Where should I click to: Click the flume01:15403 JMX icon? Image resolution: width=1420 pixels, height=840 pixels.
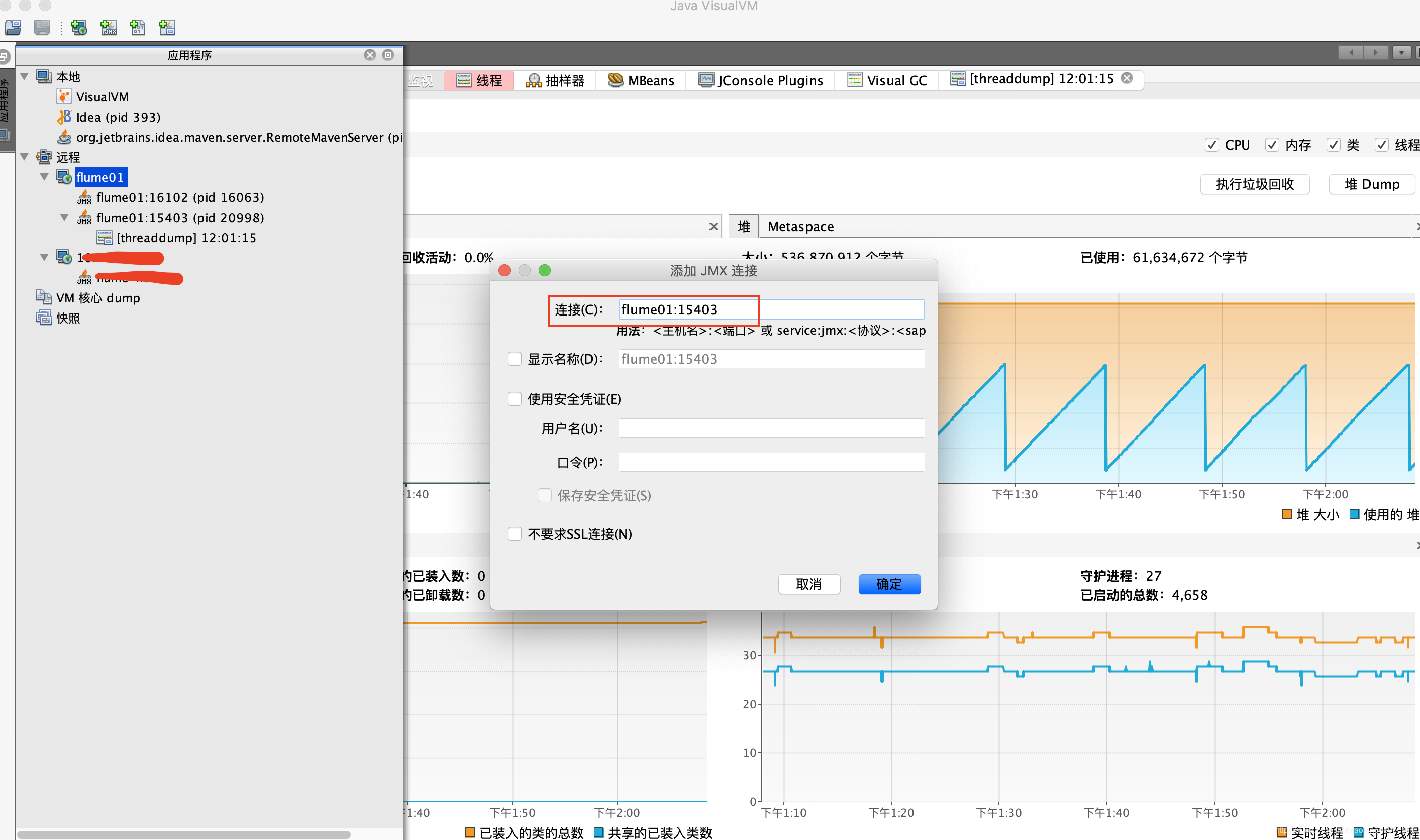[84, 217]
